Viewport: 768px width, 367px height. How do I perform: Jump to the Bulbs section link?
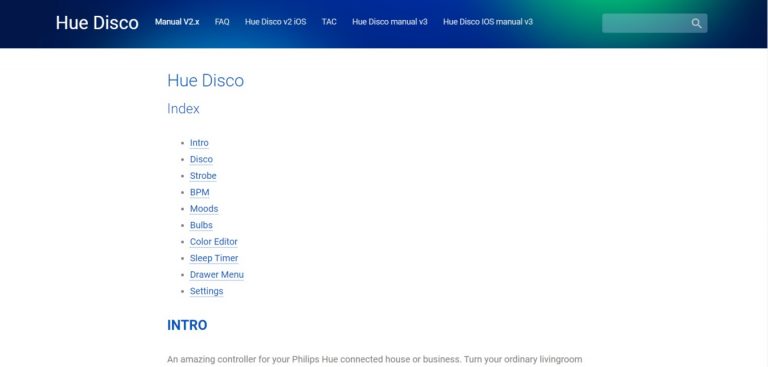click(x=201, y=225)
